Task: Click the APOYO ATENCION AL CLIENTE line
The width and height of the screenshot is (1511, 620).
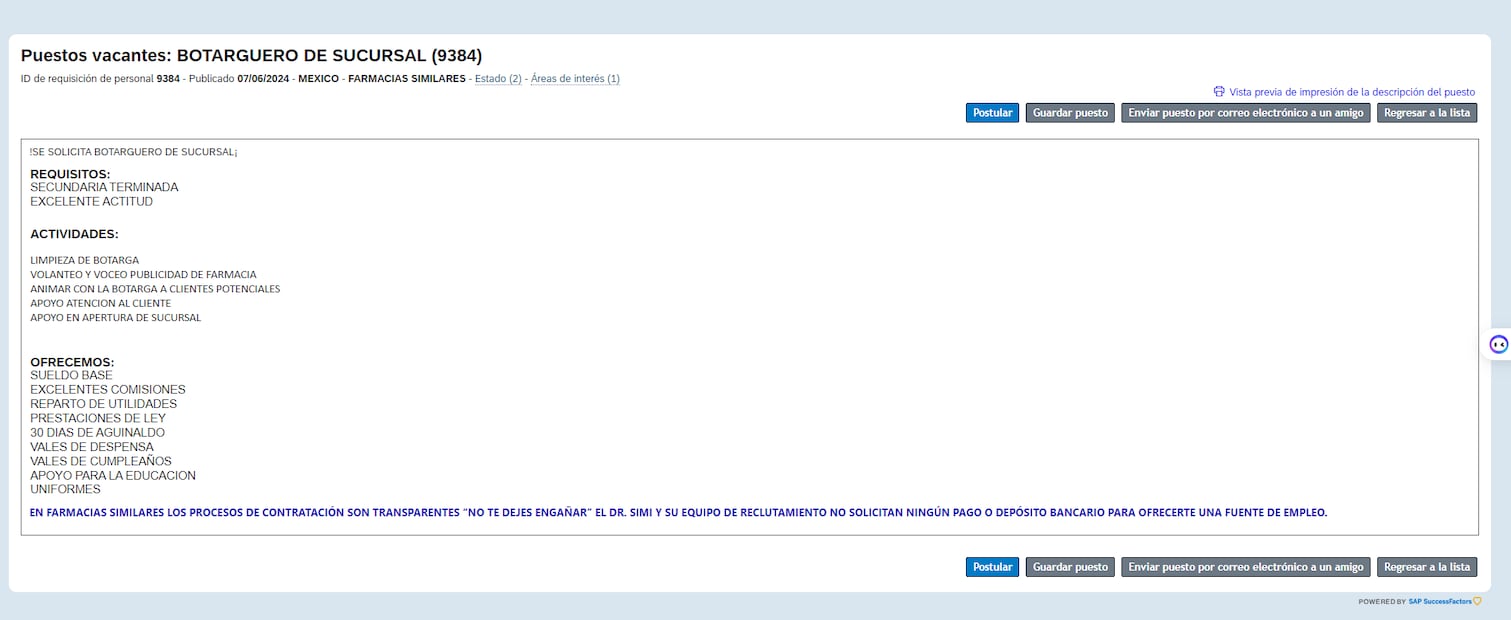Action: (100, 303)
